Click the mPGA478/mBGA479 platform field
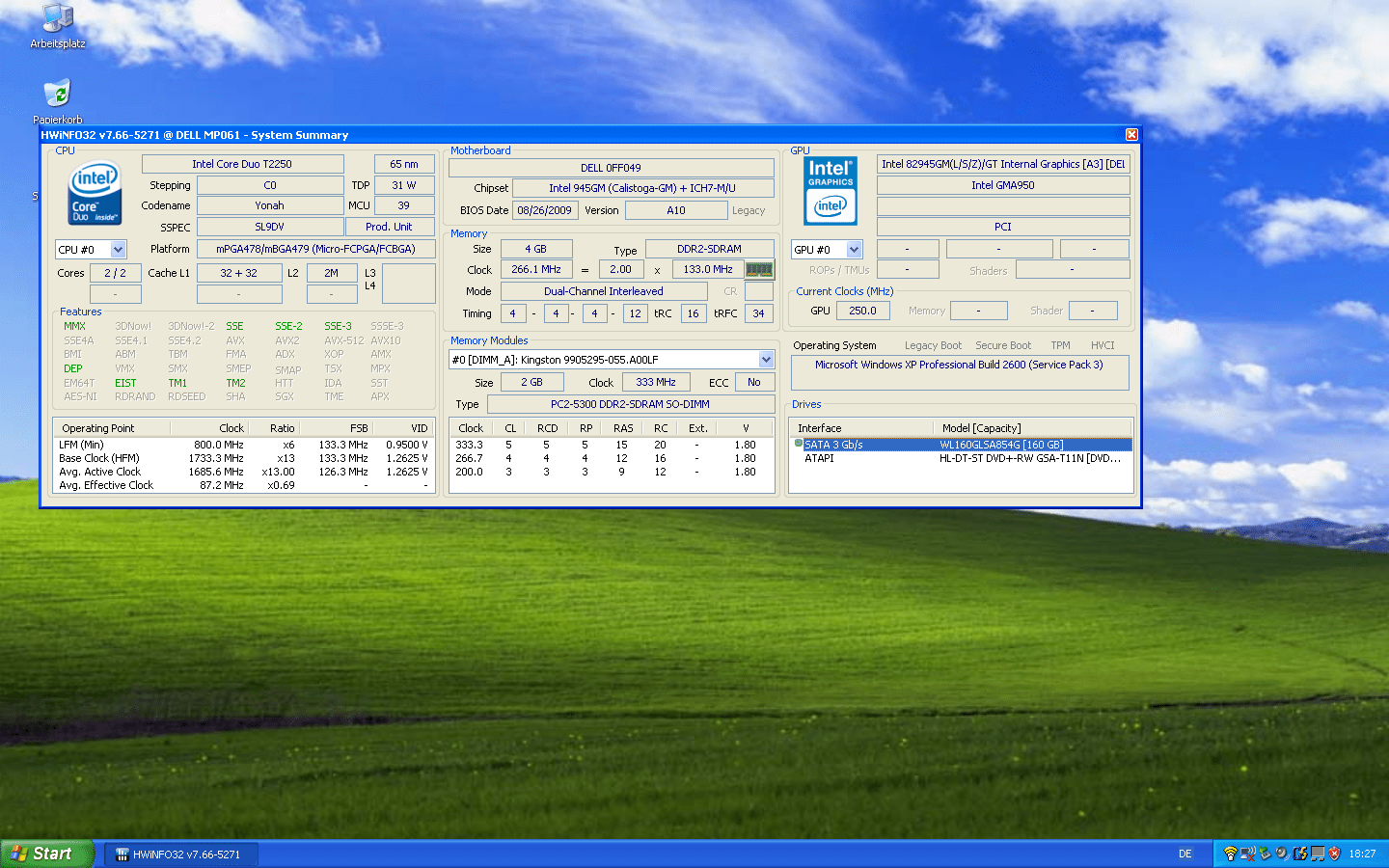Image resolution: width=1389 pixels, height=868 pixels. tap(315, 249)
